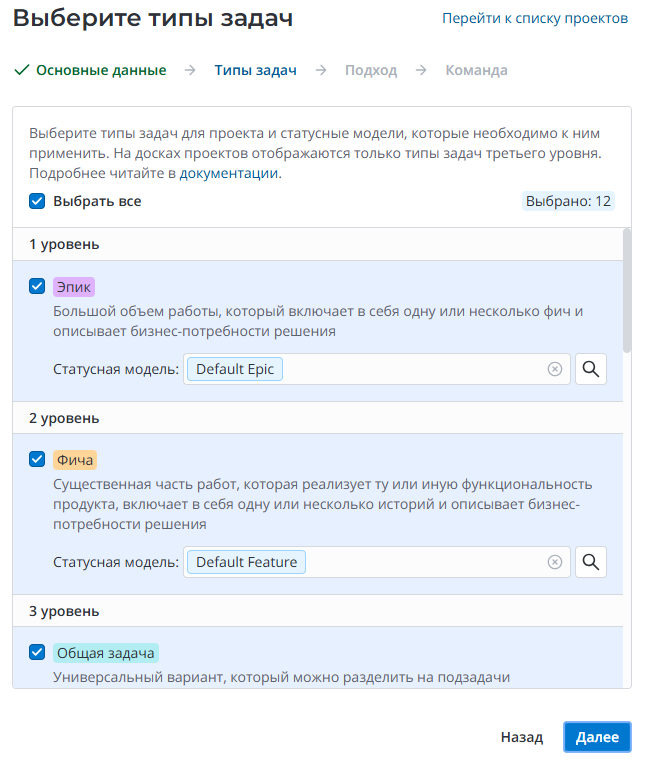Select the Типы задач step
The height and width of the screenshot is (766, 647).
pyautogui.click(x=255, y=70)
